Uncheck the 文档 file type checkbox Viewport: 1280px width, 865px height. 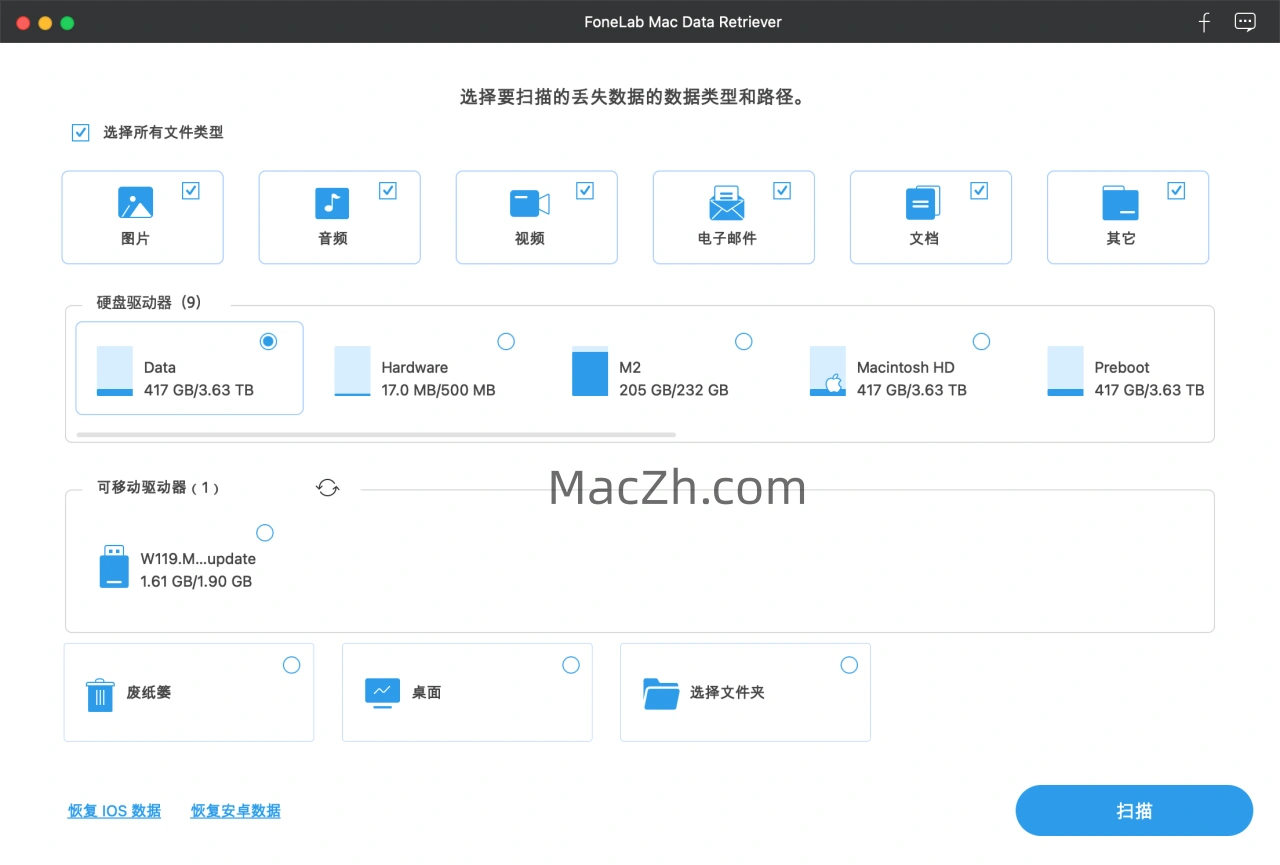tap(979, 191)
